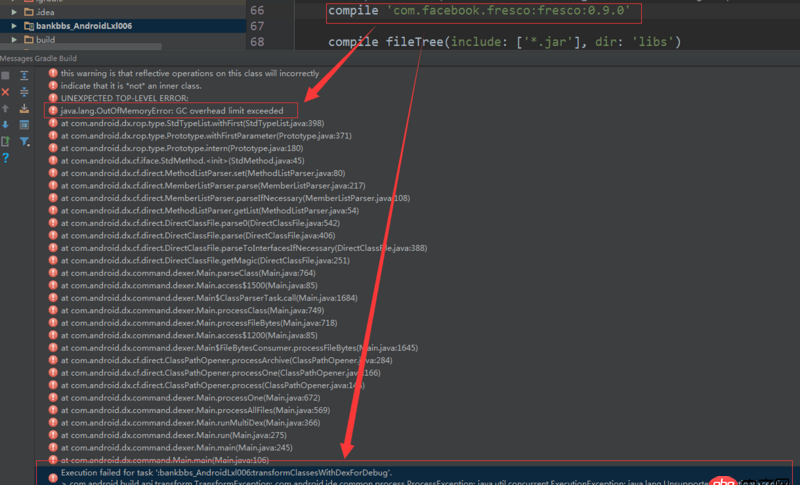Select 'MethodListParser.getList(MethodListParser.java:54)' line
Screen dimensions: 800x485
[x=210, y=211]
